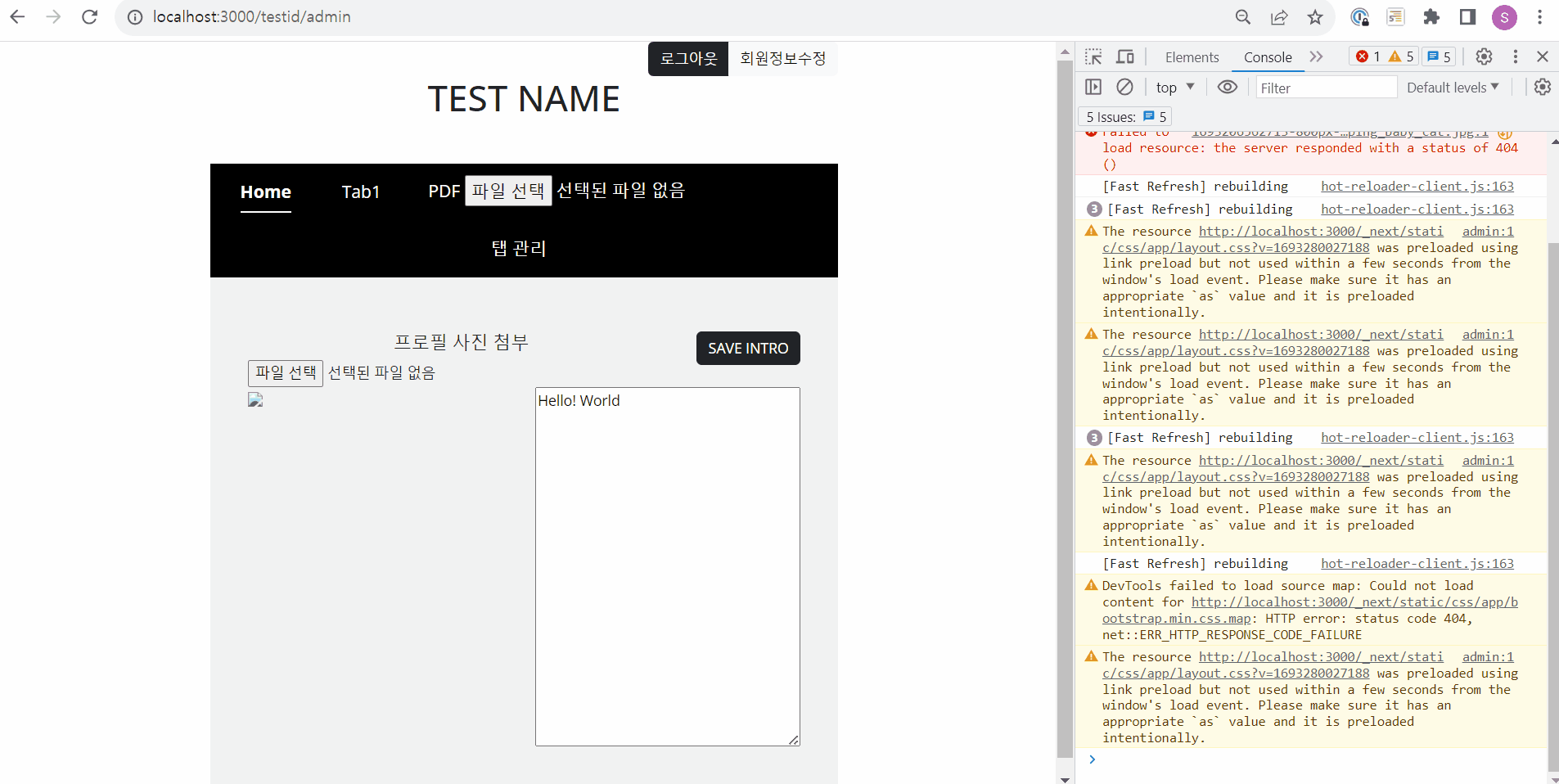This screenshot has width=1559, height=784.
Task: Open the first hot-reloader-client.js:163 link
Action: [x=1417, y=187]
